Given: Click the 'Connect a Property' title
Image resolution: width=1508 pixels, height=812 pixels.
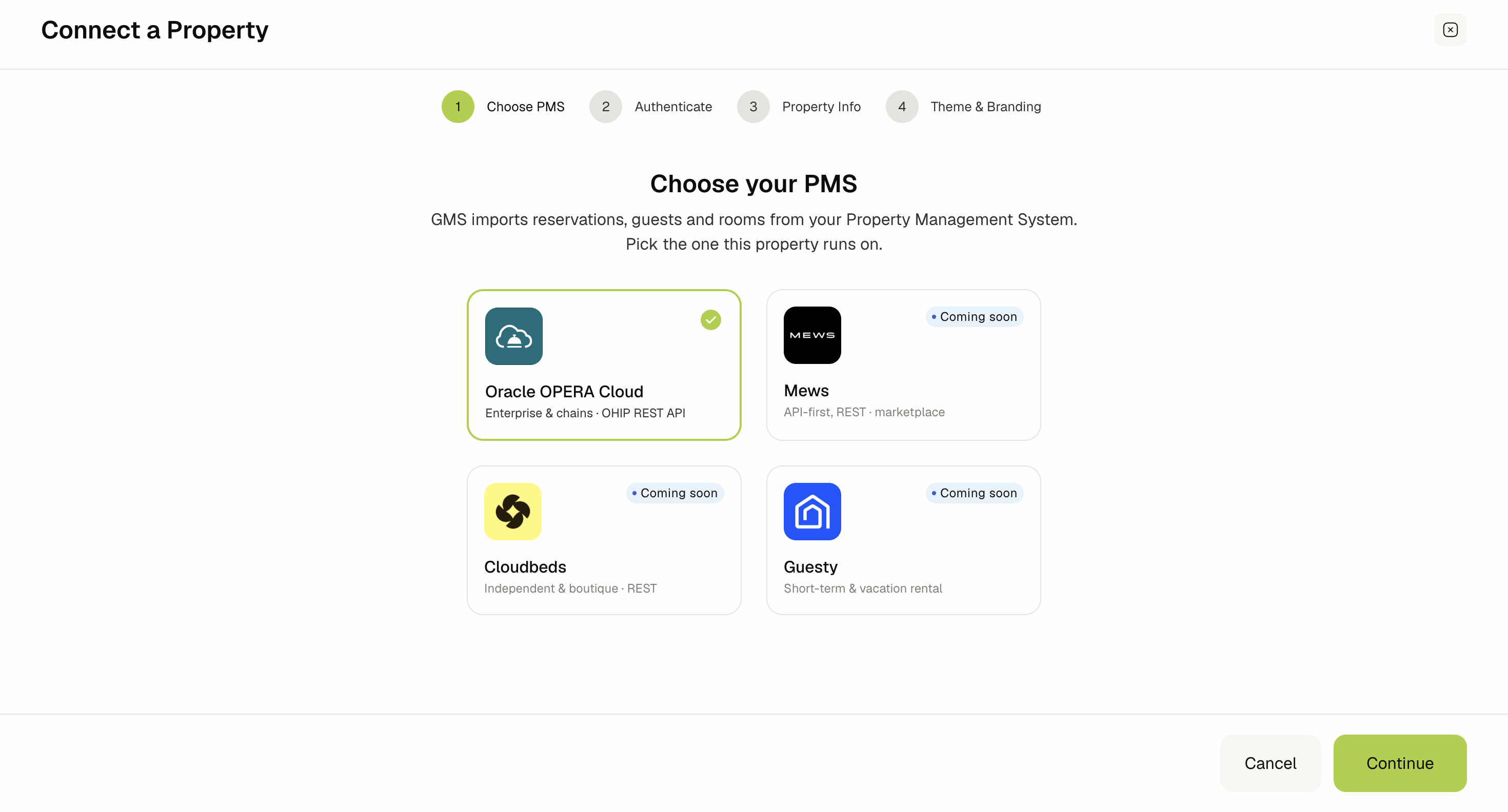Looking at the screenshot, I should [154, 30].
